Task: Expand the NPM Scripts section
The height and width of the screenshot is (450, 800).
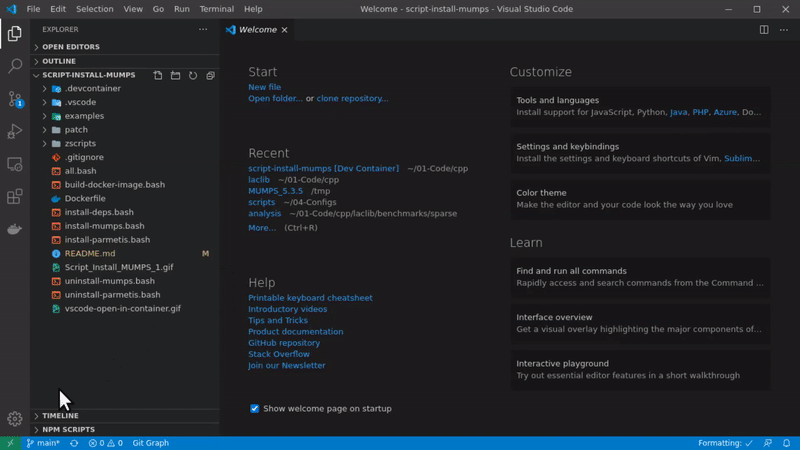Action: pyautogui.click(x=125, y=430)
